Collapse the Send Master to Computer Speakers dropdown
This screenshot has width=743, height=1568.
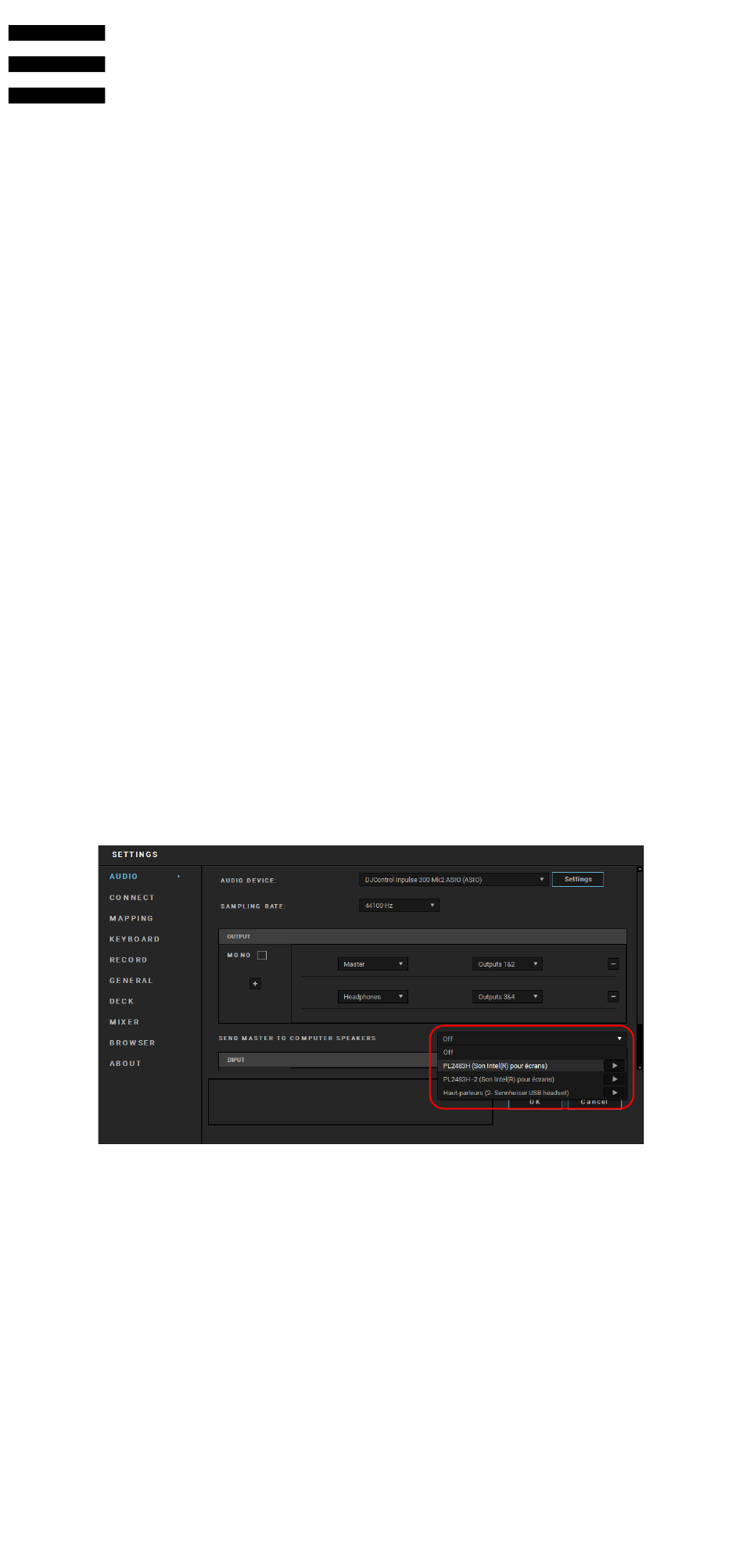[532, 1039]
